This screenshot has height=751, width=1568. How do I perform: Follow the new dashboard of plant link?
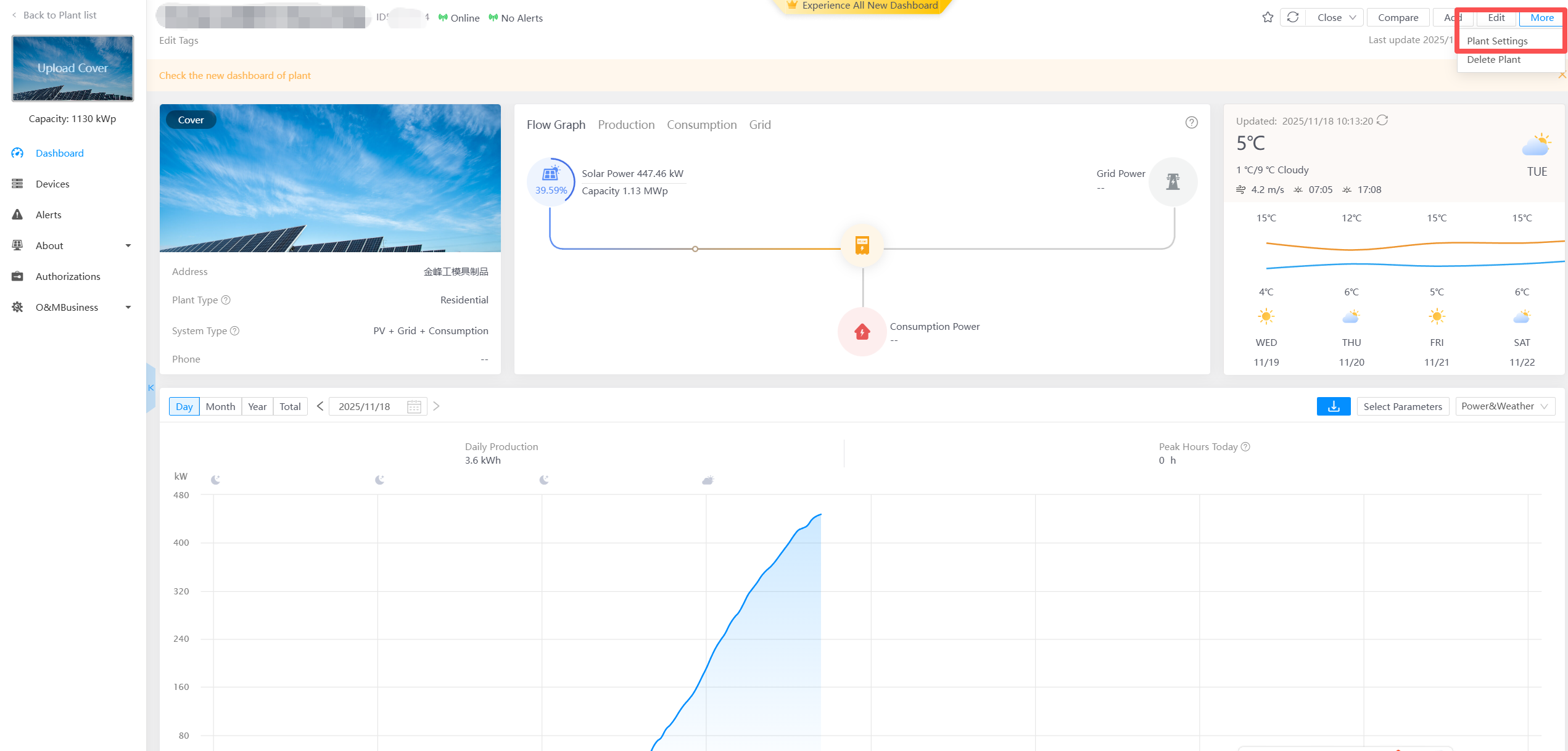click(x=234, y=75)
